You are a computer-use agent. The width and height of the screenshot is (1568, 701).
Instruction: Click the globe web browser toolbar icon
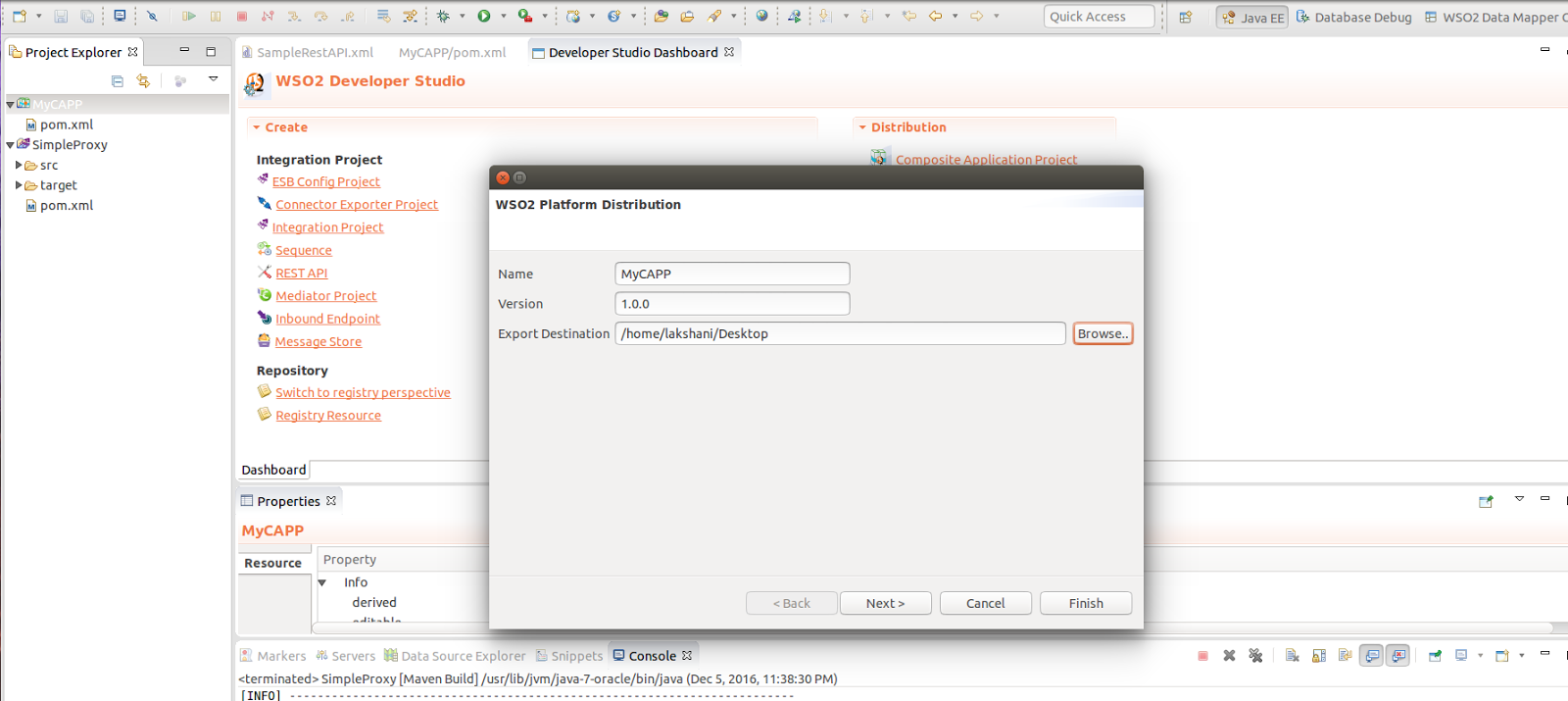(761, 16)
